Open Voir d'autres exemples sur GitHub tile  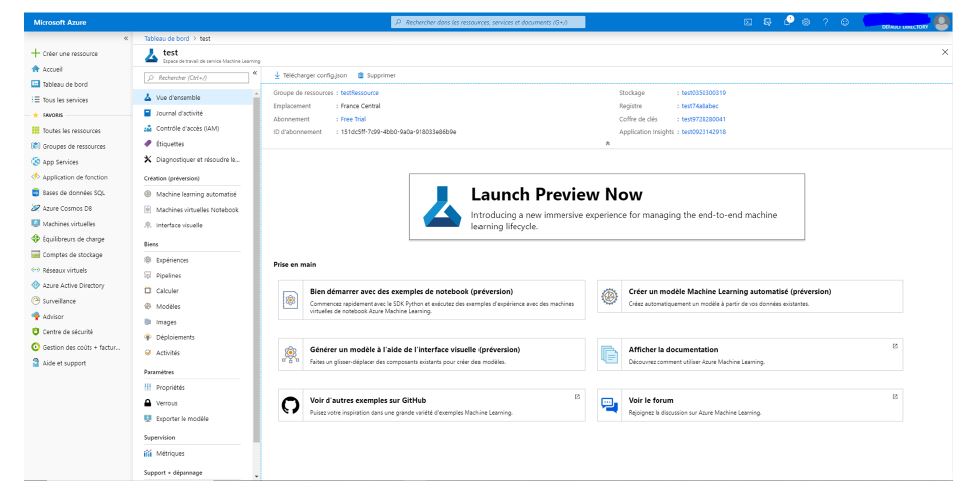tap(433, 404)
